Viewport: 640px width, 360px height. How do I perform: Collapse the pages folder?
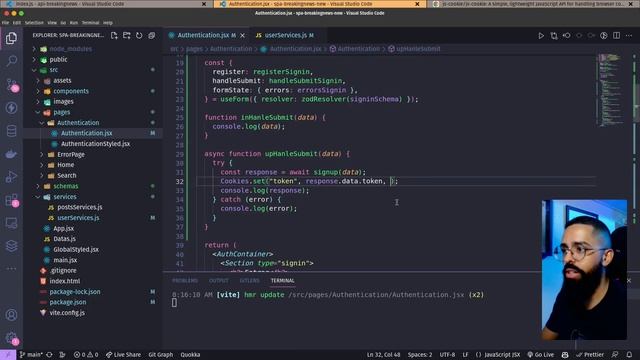click(62, 112)
